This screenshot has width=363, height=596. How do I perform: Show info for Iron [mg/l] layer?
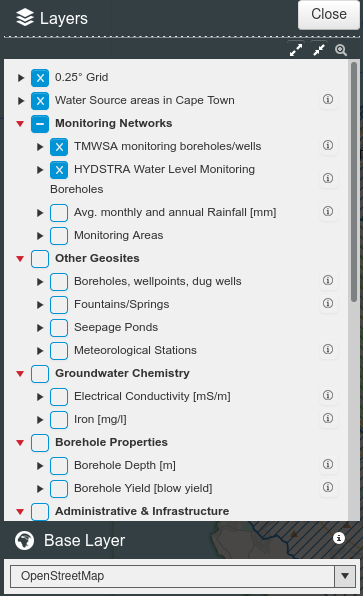(328, 419)
